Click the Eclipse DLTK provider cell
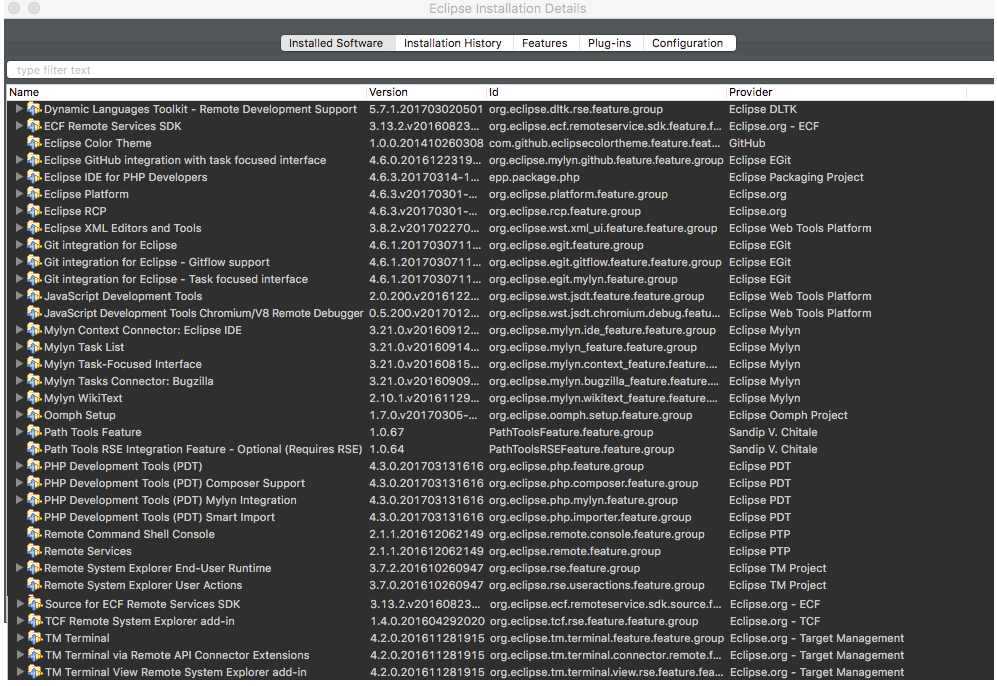The width and height of the screenshot is (997, 686). [762, 109]
